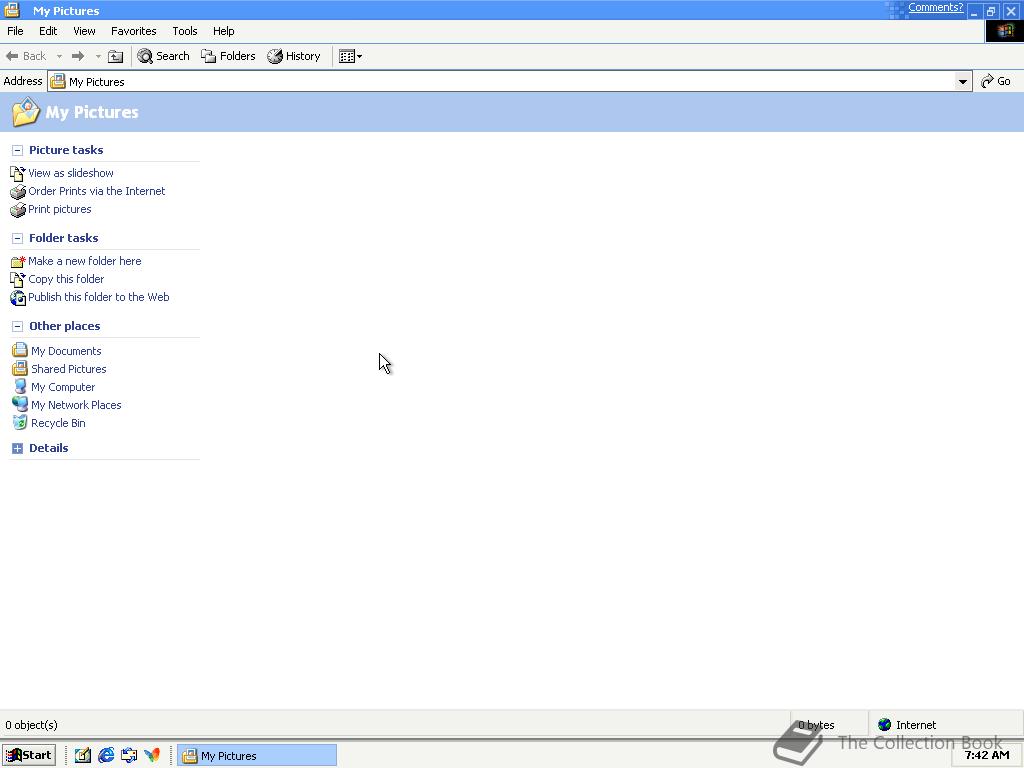Go to My Documents
This screenshot has width=1024, height=768.
click(x=66, y=351)
